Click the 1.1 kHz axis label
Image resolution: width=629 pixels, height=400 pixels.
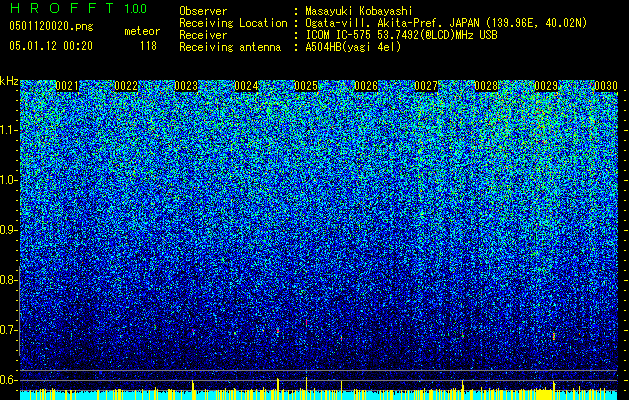[x=8, y=130]
